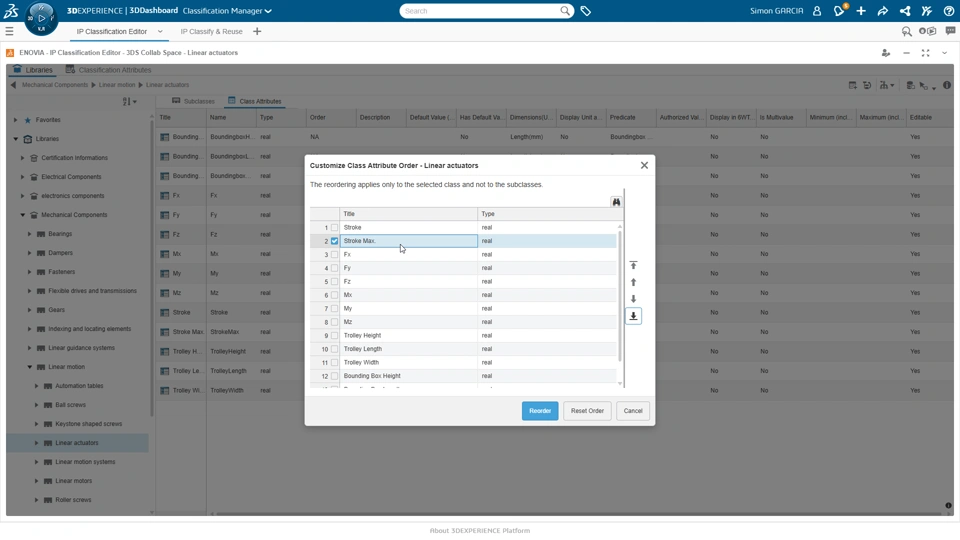Image resolution: width=960 pixels, height=540 pixels.
Task: Check the Stroke attribute checkbox
Action: 334,228
